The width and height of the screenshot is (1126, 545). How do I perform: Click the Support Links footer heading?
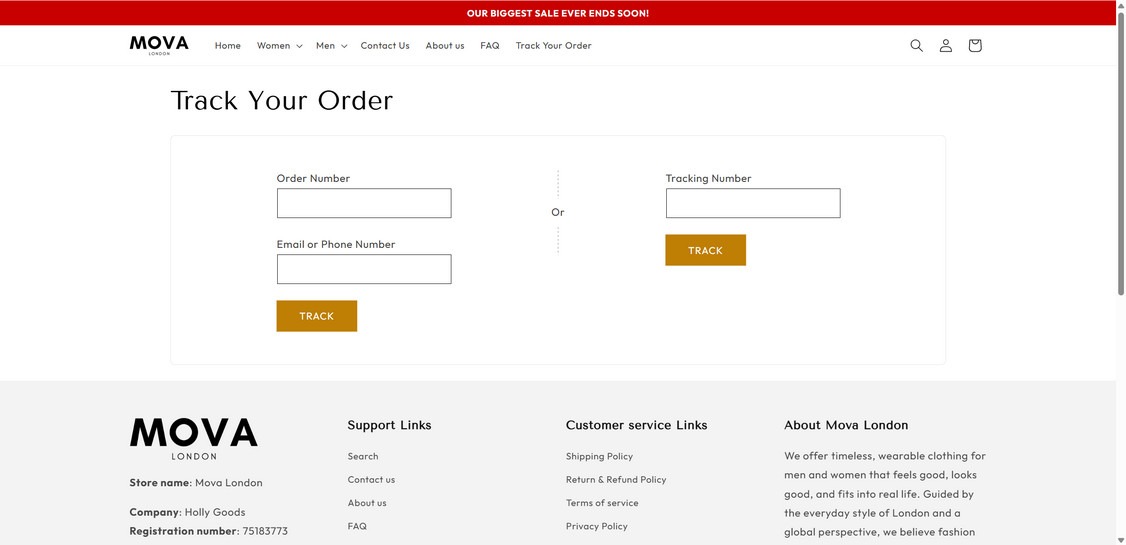tap(389, 425)
